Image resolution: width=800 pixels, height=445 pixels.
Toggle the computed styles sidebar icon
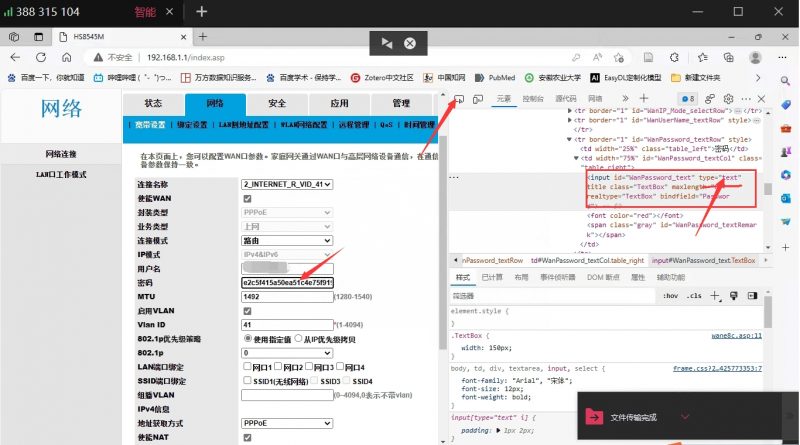pyautogui.click(x=752, y=295)
